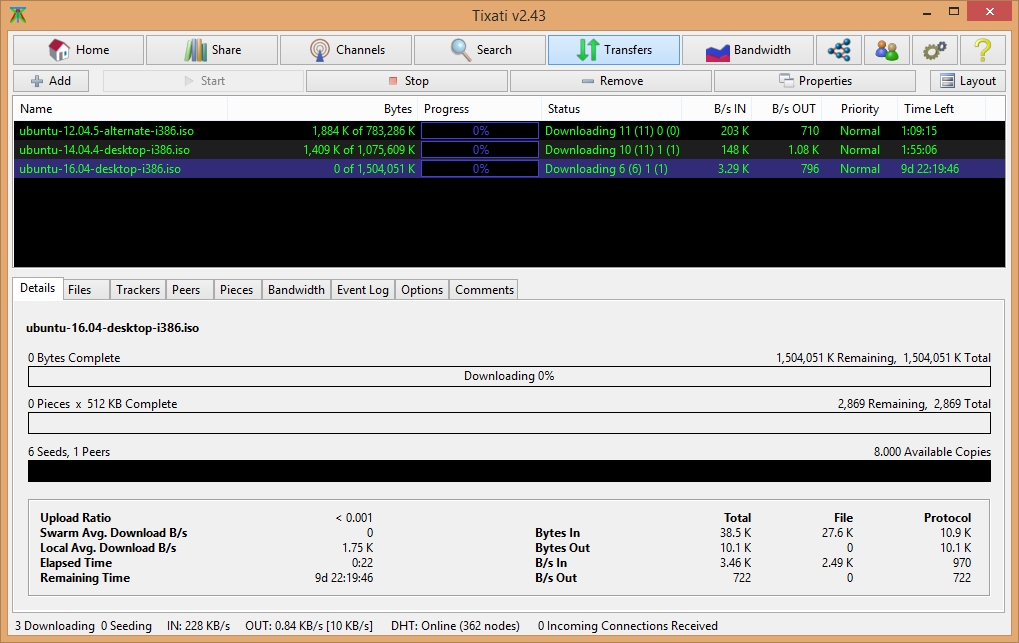Click '0 Seeding' in status bar

point(126,625)
